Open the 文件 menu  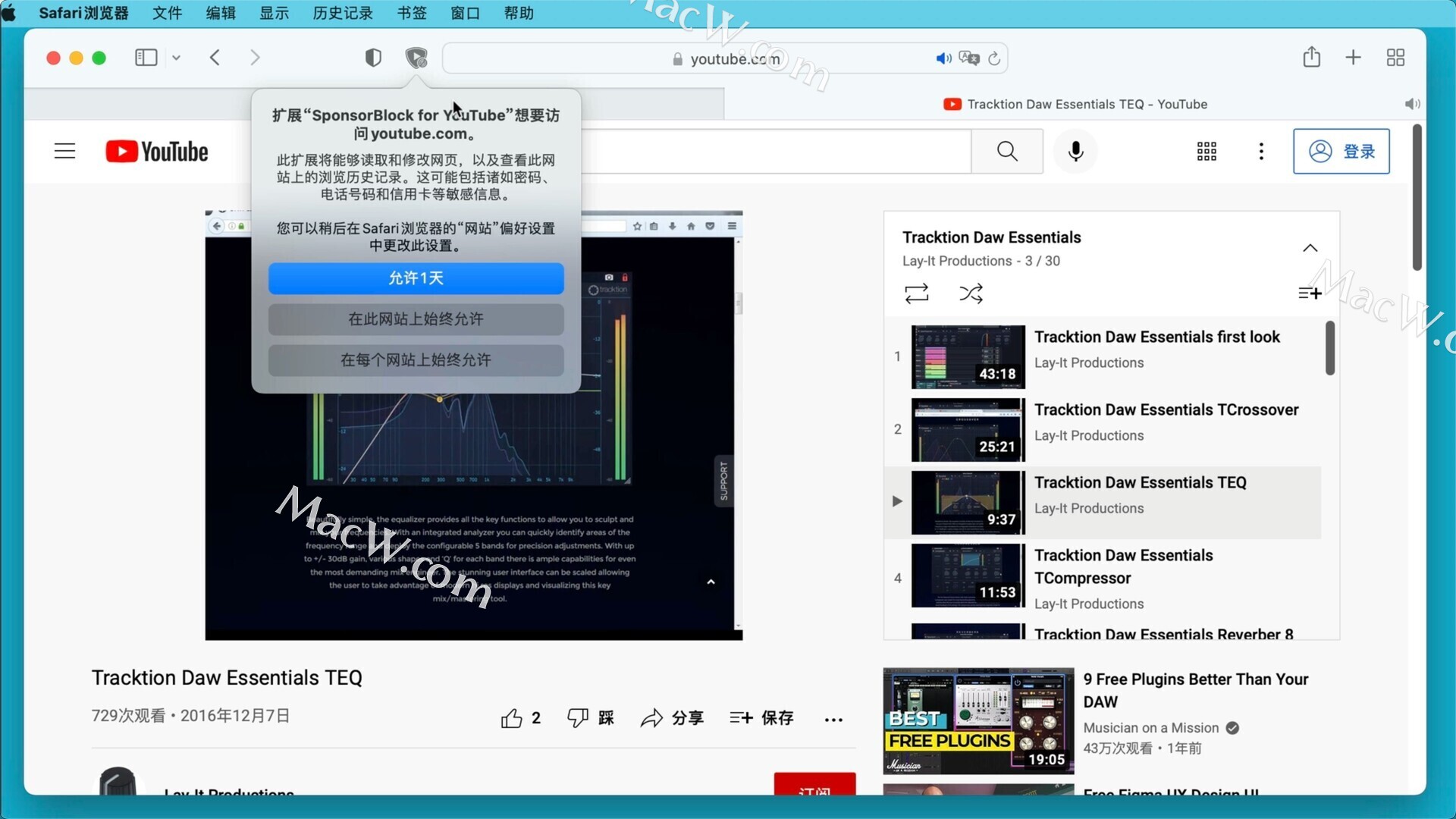[x=167, y=13]
